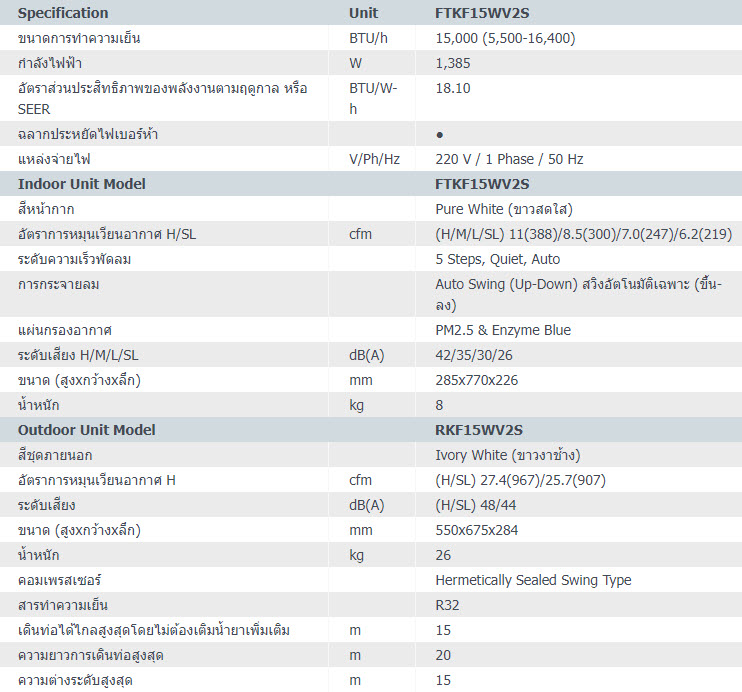742x692 pixels.
Task: Select the outdoor weight value '26'
Action: [x=443, y=556]
